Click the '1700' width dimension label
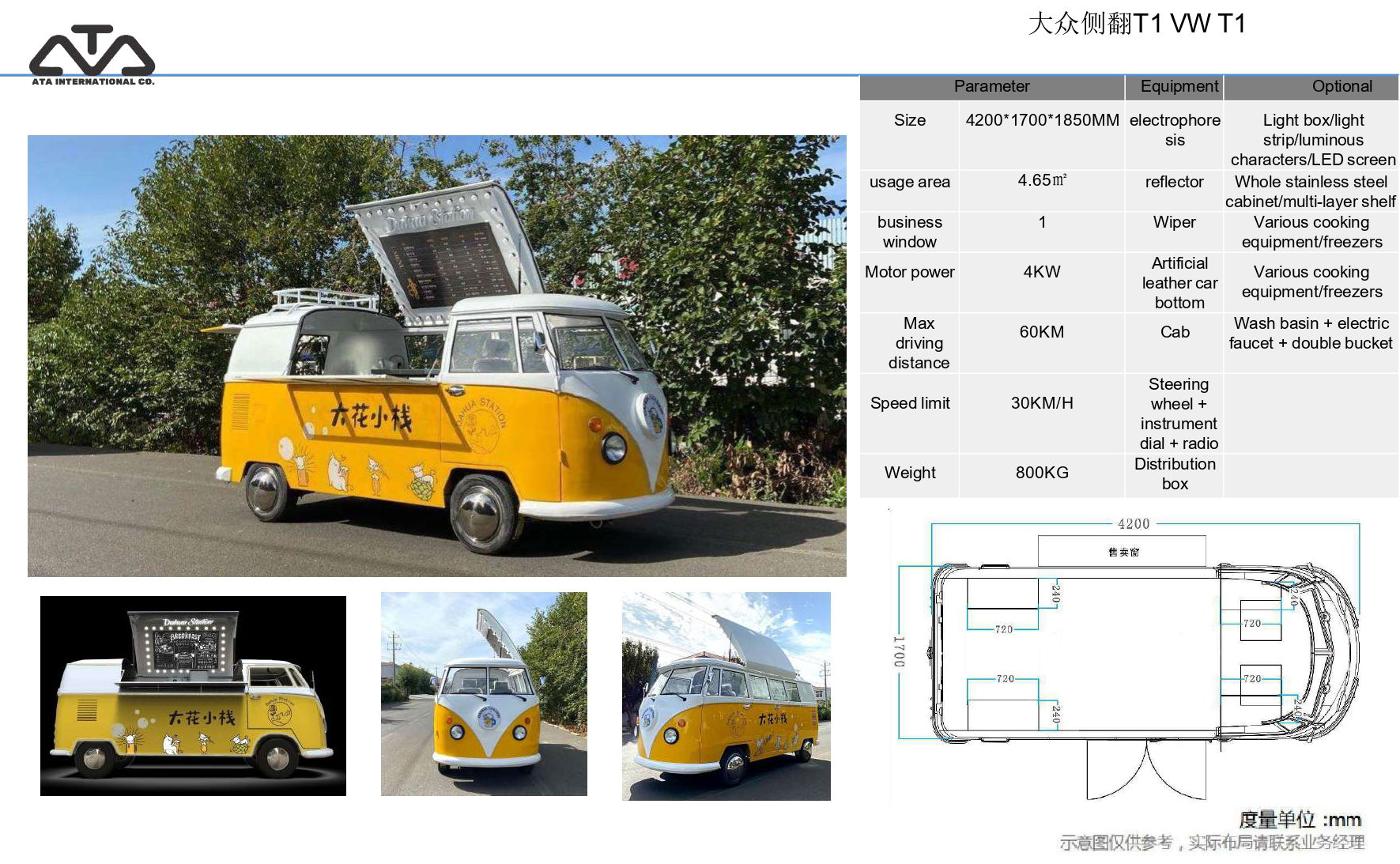1400x864 pixels. click(x=899, y=651)
